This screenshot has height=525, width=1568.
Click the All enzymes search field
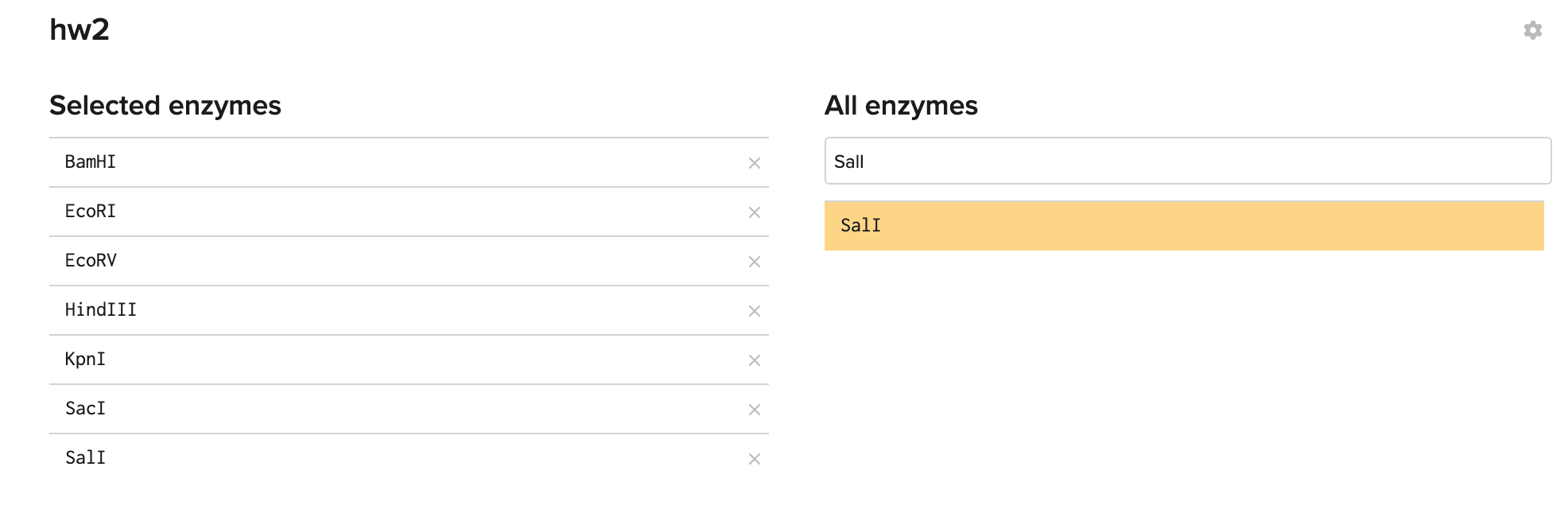click(x=1187, y=161)
